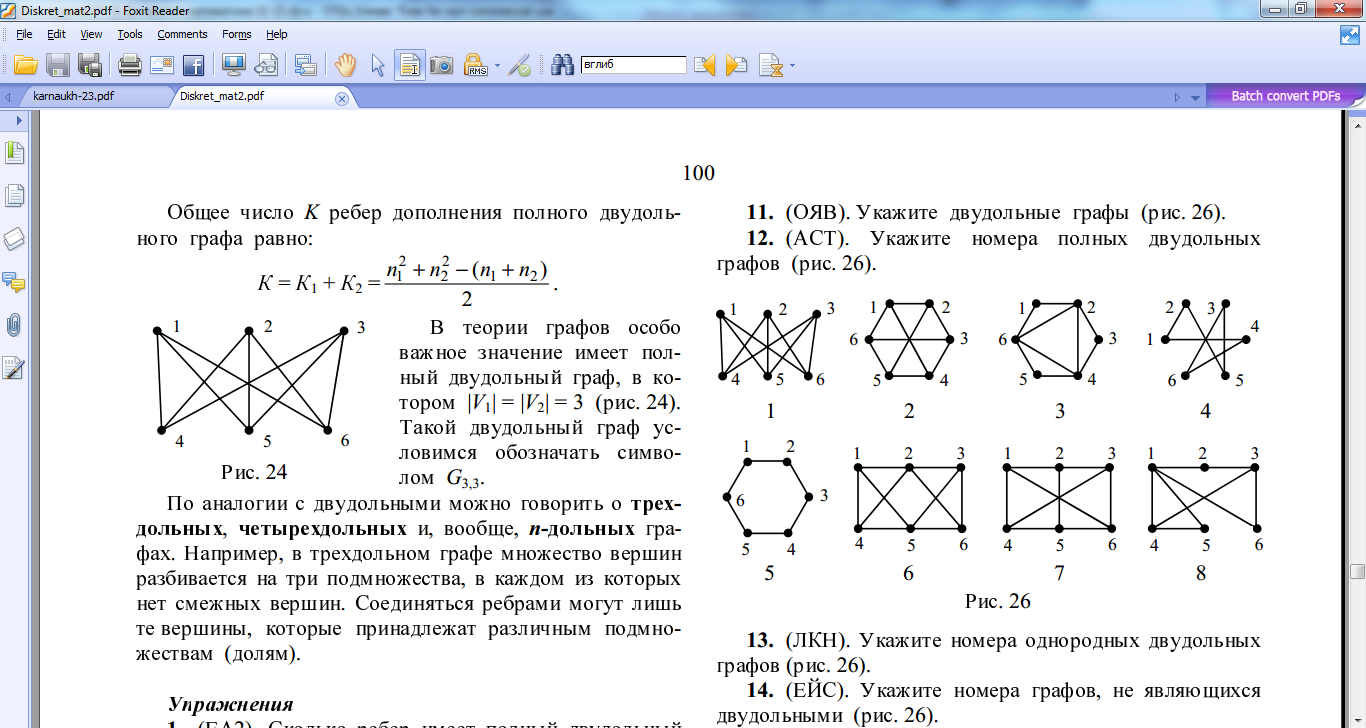This screenshot has height=728, width=1366.
Task: Click the reading glasses page icon
Action: (x=266, y=65)
